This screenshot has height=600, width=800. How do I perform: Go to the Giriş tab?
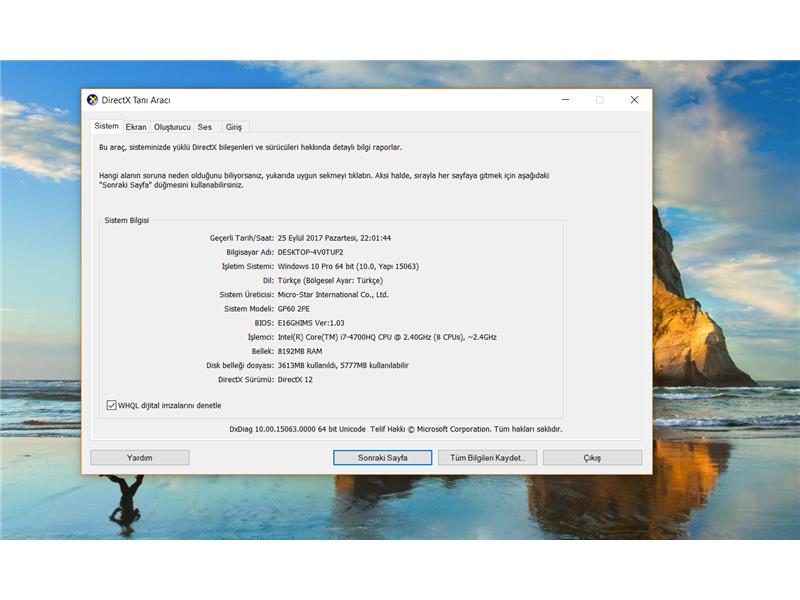234,127
